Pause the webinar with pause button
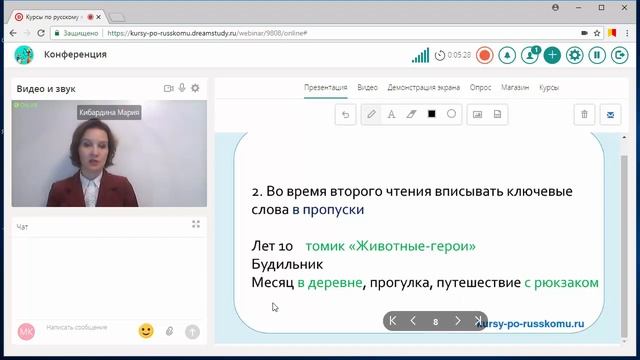640x360 pixels. [597, 55]
